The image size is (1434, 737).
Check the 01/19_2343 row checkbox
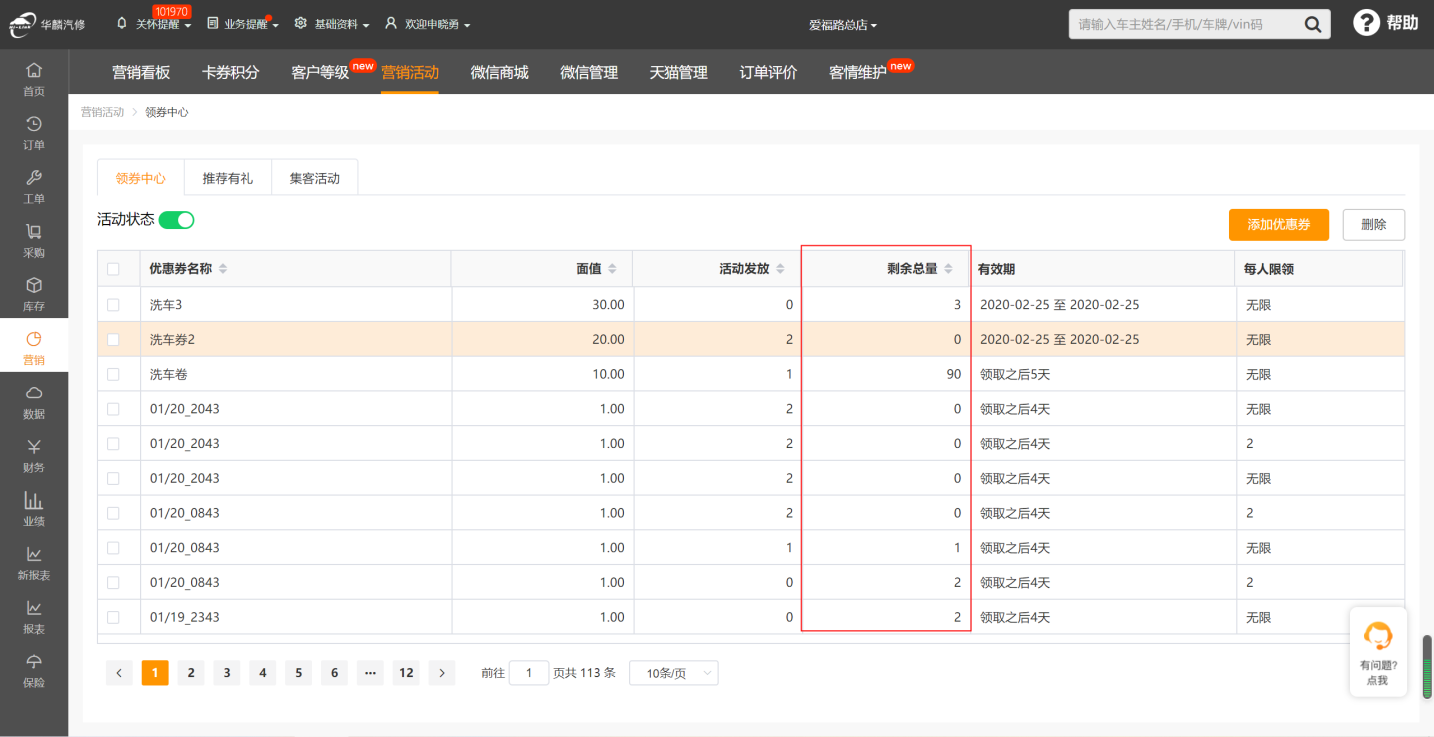click(113, 617)
